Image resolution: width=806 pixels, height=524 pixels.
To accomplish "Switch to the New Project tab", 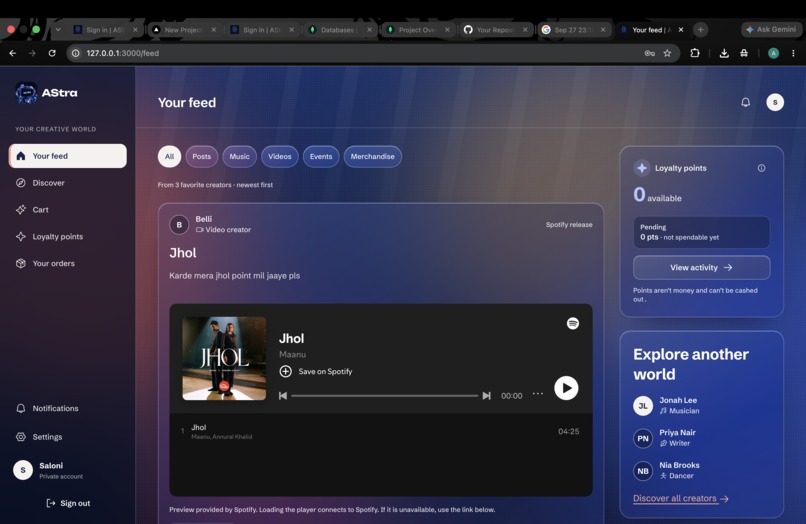I will coord(185,30).
